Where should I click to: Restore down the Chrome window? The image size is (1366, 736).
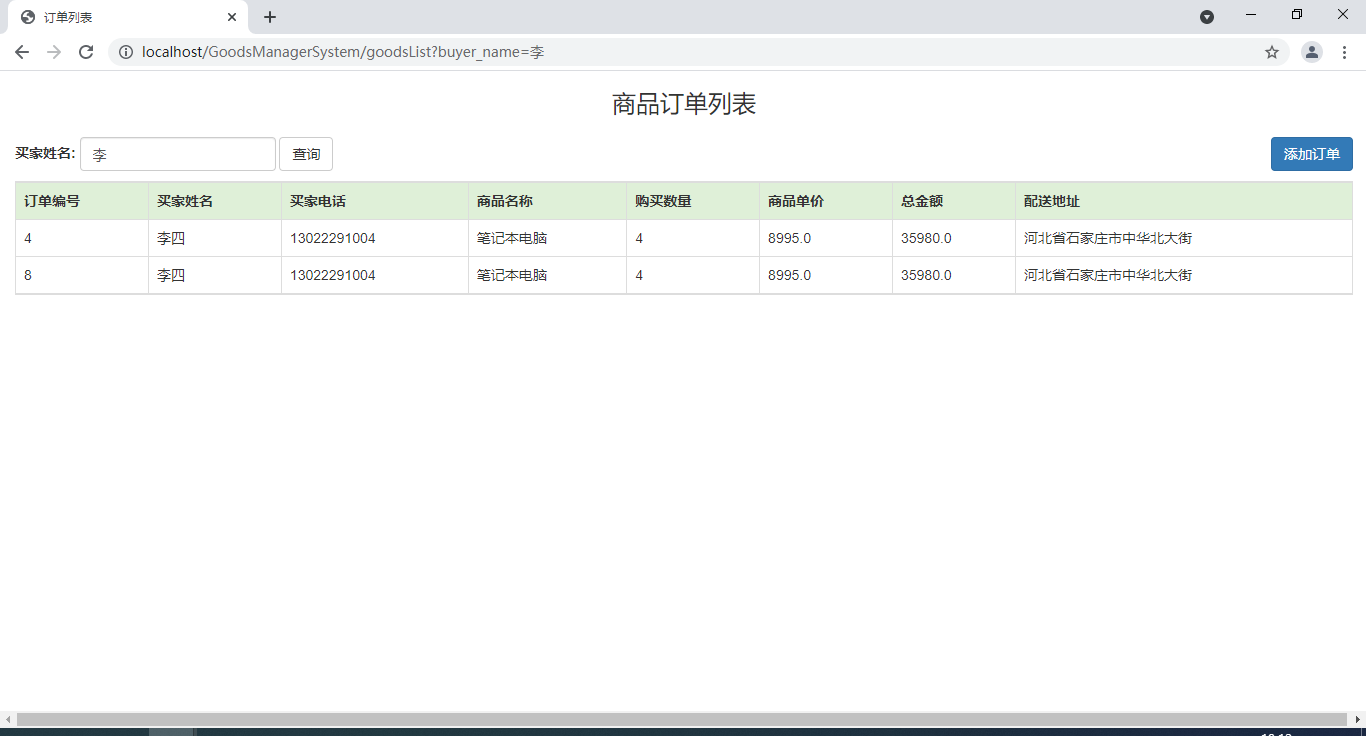[1297, 14]
